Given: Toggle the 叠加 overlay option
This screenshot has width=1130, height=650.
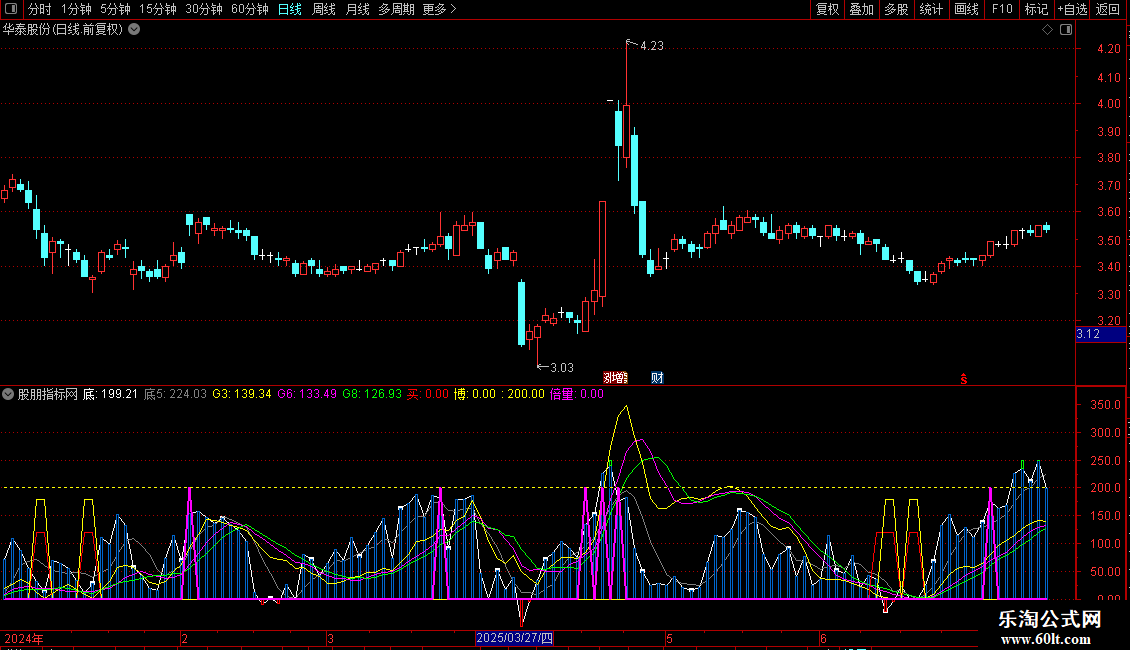Looking at the screenshot, I should click(x=861, y=10).
